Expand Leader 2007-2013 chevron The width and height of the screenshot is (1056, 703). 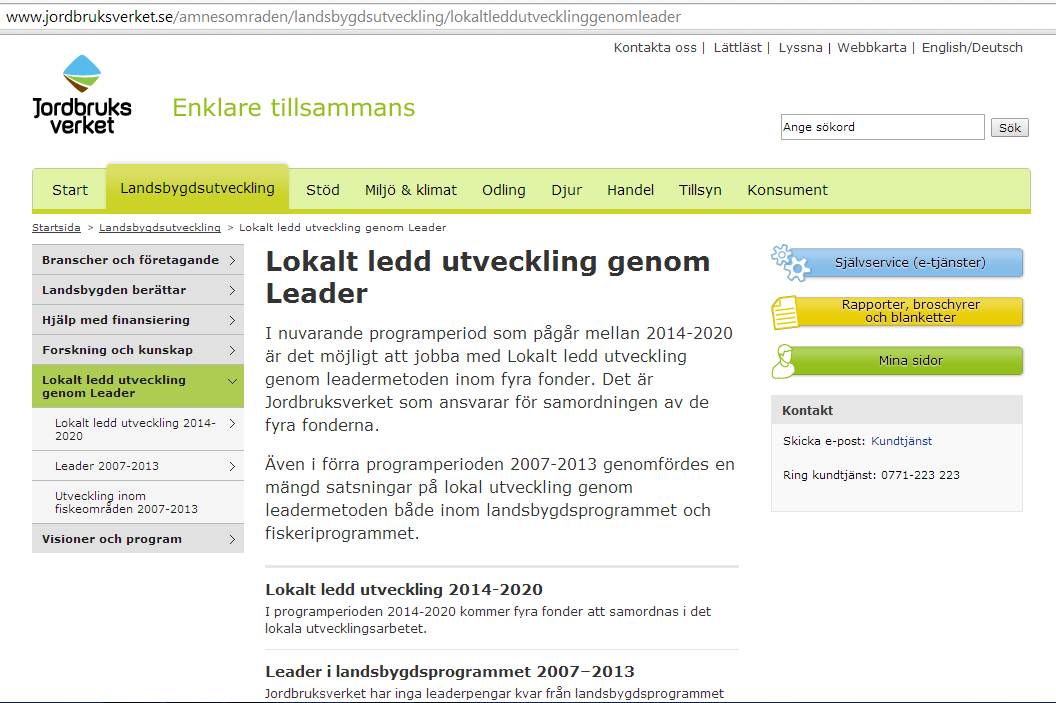pos(232,467)
